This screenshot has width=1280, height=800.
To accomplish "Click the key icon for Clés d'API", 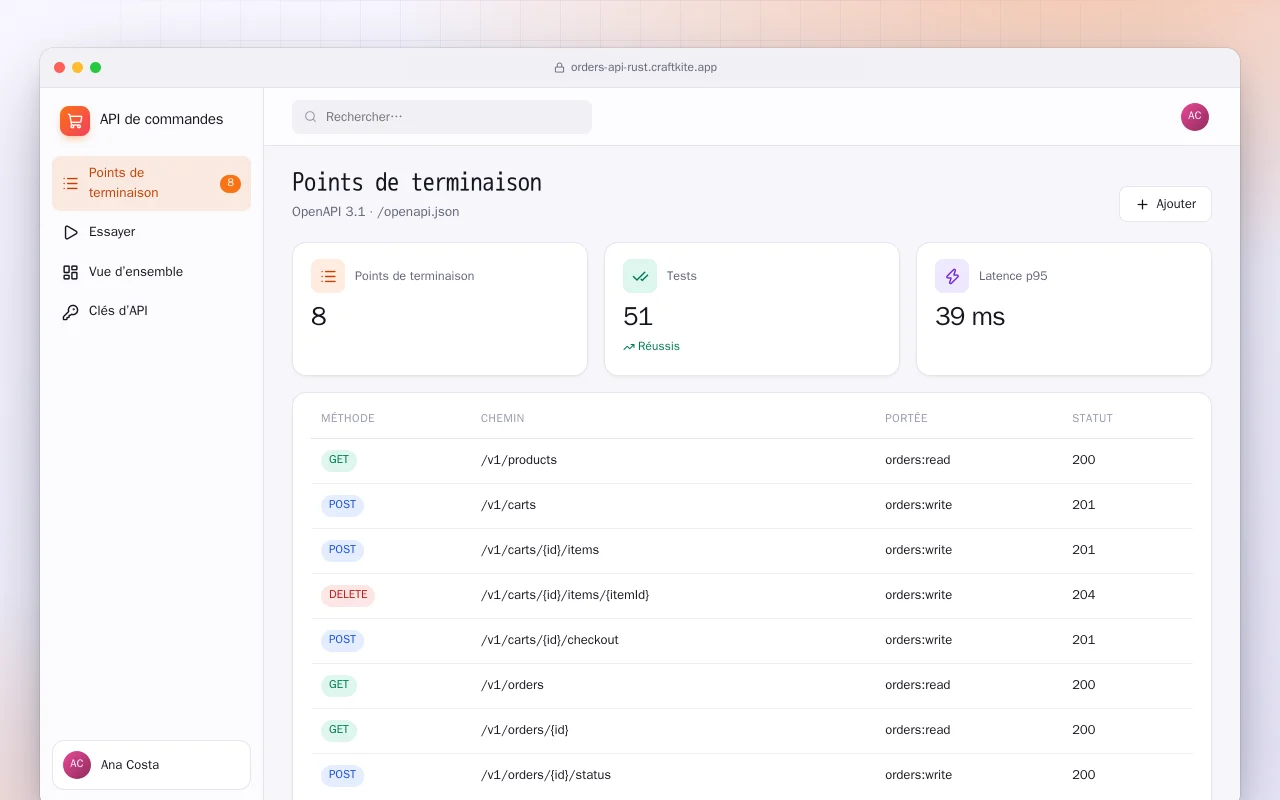I will click(x=70, y=312).
